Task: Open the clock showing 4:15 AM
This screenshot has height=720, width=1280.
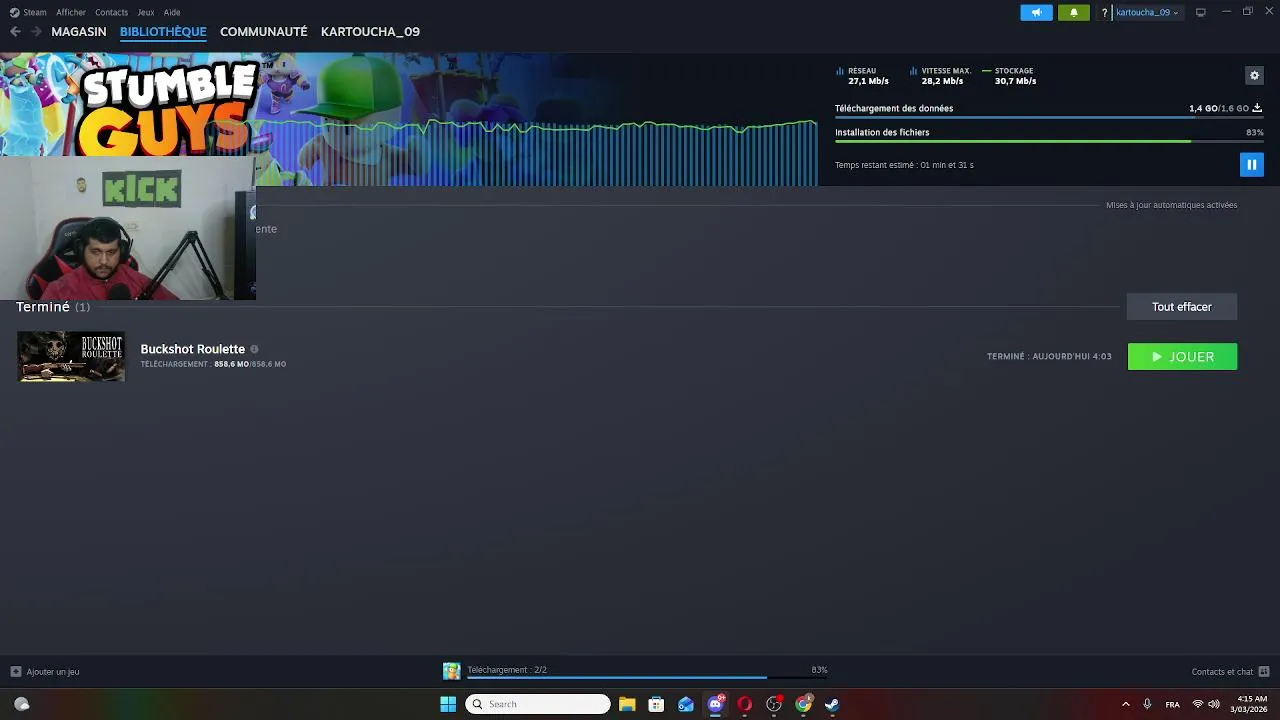Action: tap(1251, 704)
